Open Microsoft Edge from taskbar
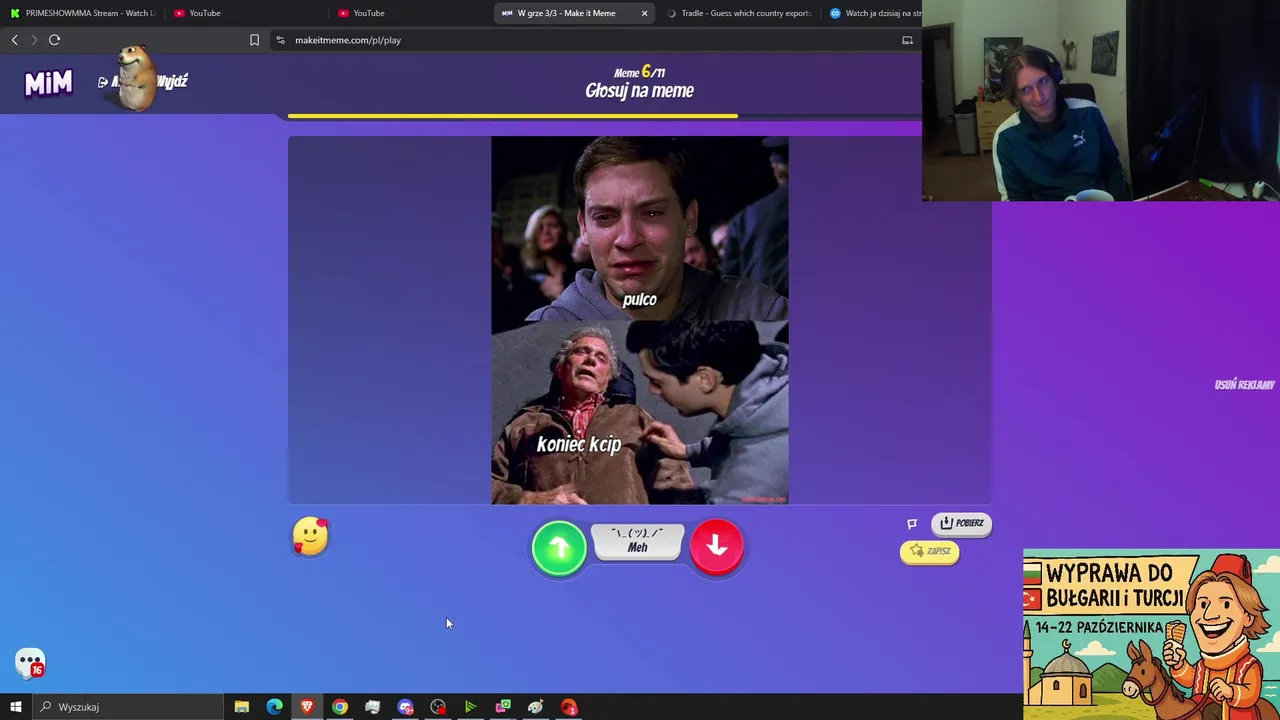This screenshot has width=1280, height=720. [x=274, y=707]
